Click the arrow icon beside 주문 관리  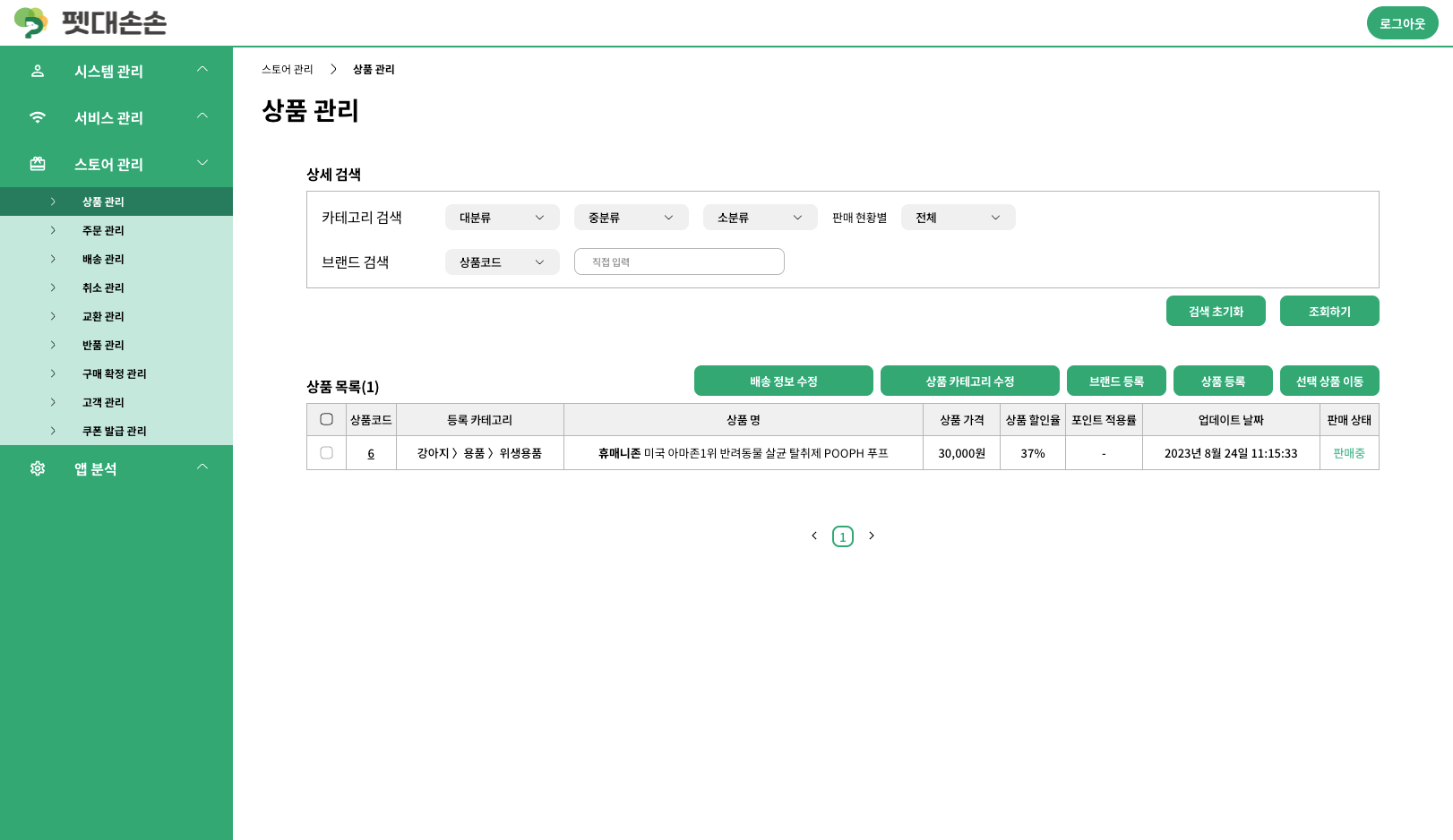coord(53,230)
